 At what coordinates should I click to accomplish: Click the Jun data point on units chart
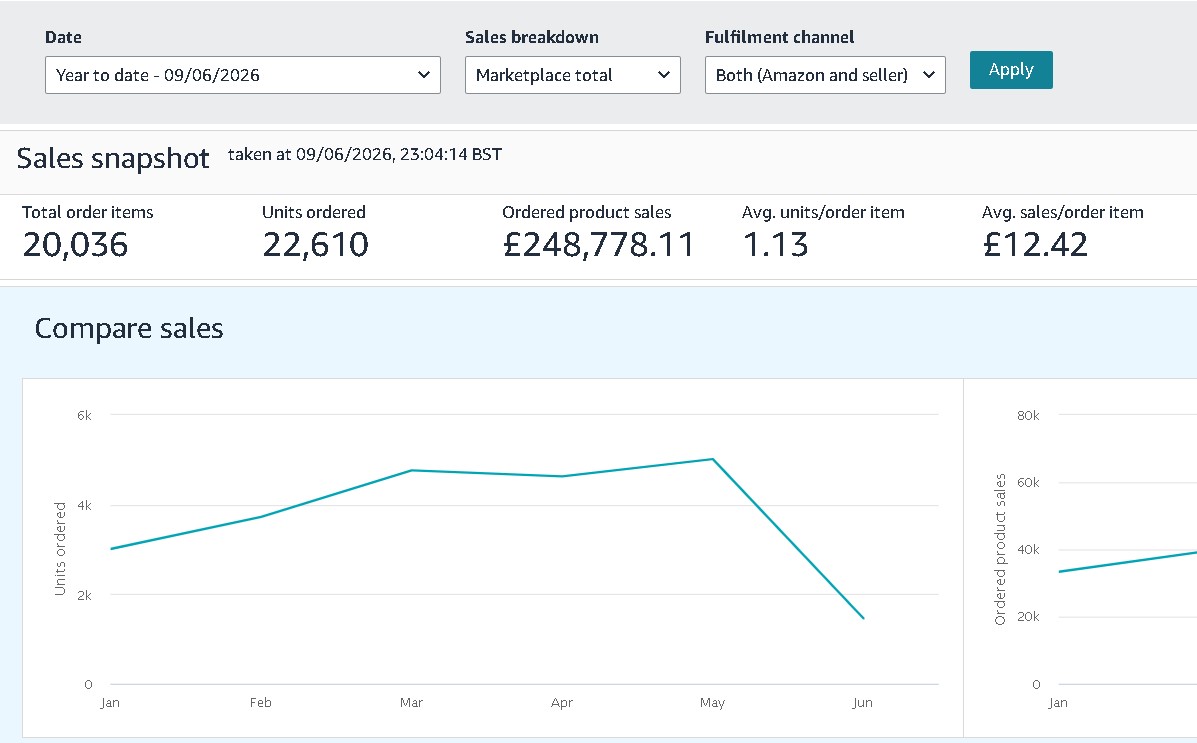pyautogui.click(x=863, y=618)
